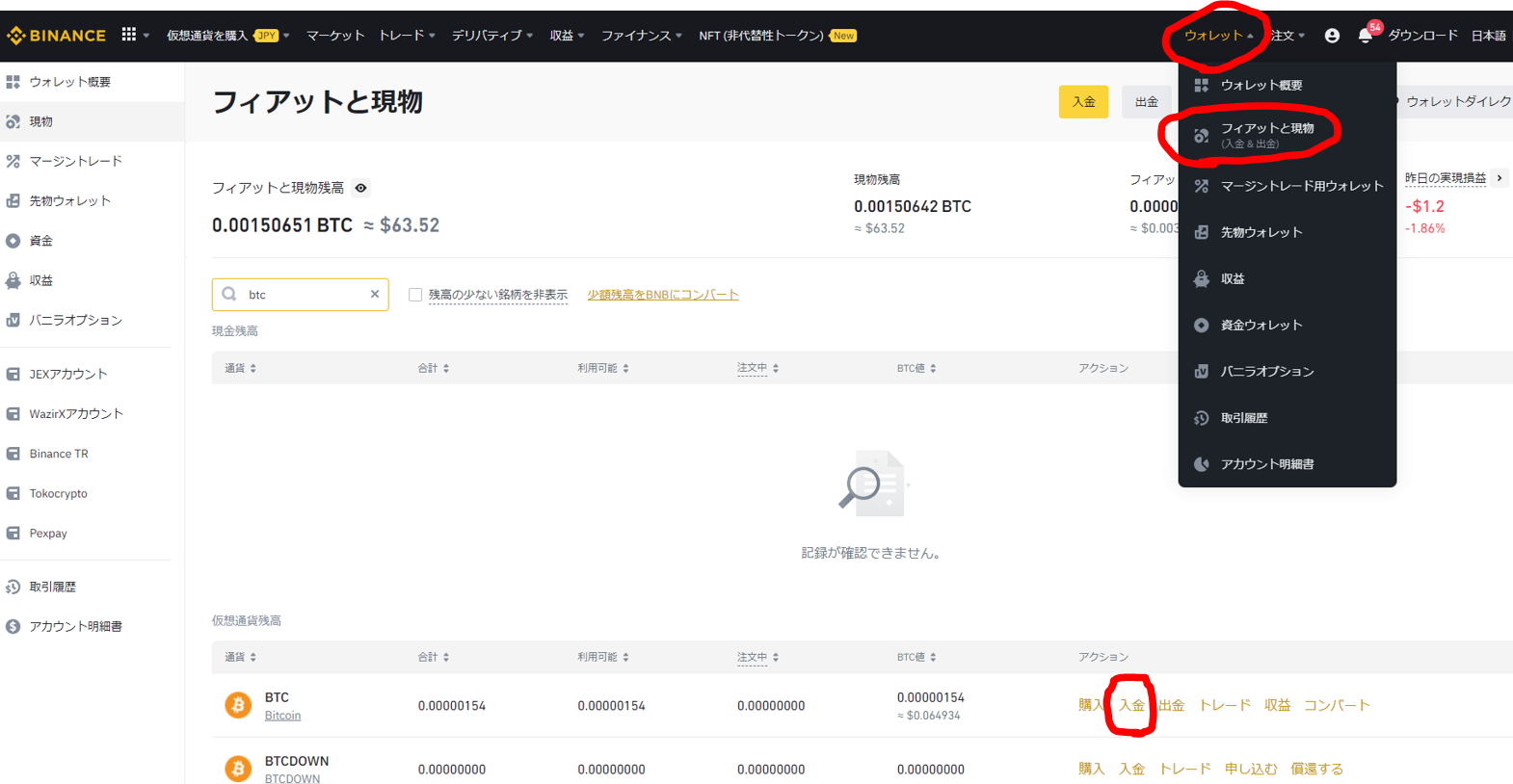The height and width of the screenshot is (784, 1513).
Task: Click 購入 in BTC row
Action: click(1091, 705)
